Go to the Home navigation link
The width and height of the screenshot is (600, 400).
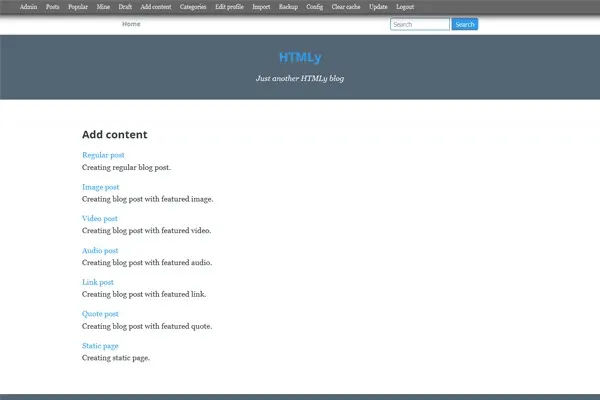pos(131,24)
